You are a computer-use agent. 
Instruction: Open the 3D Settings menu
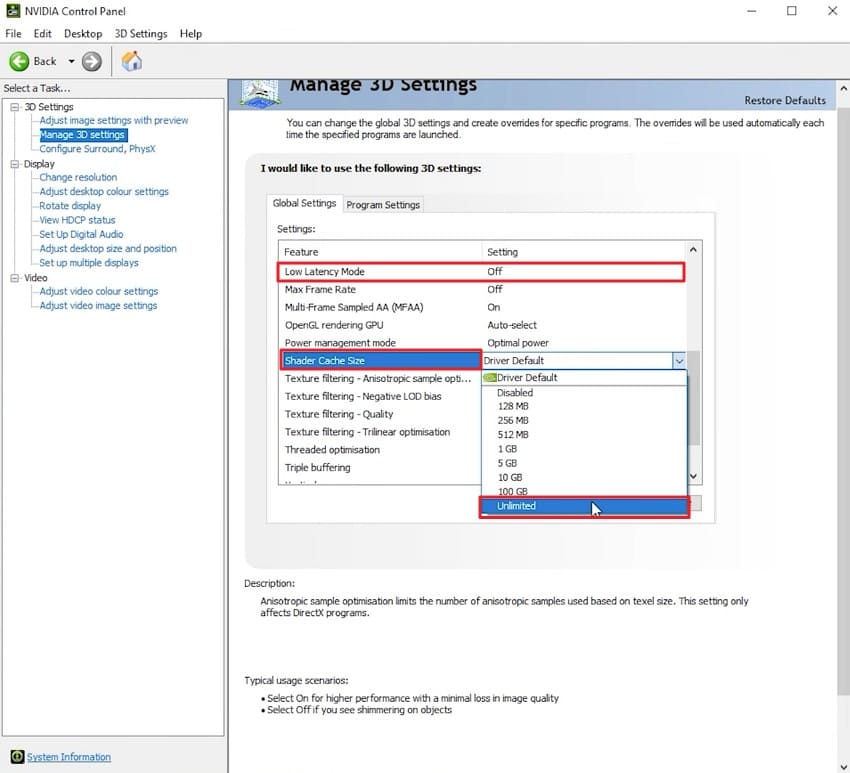141,34
